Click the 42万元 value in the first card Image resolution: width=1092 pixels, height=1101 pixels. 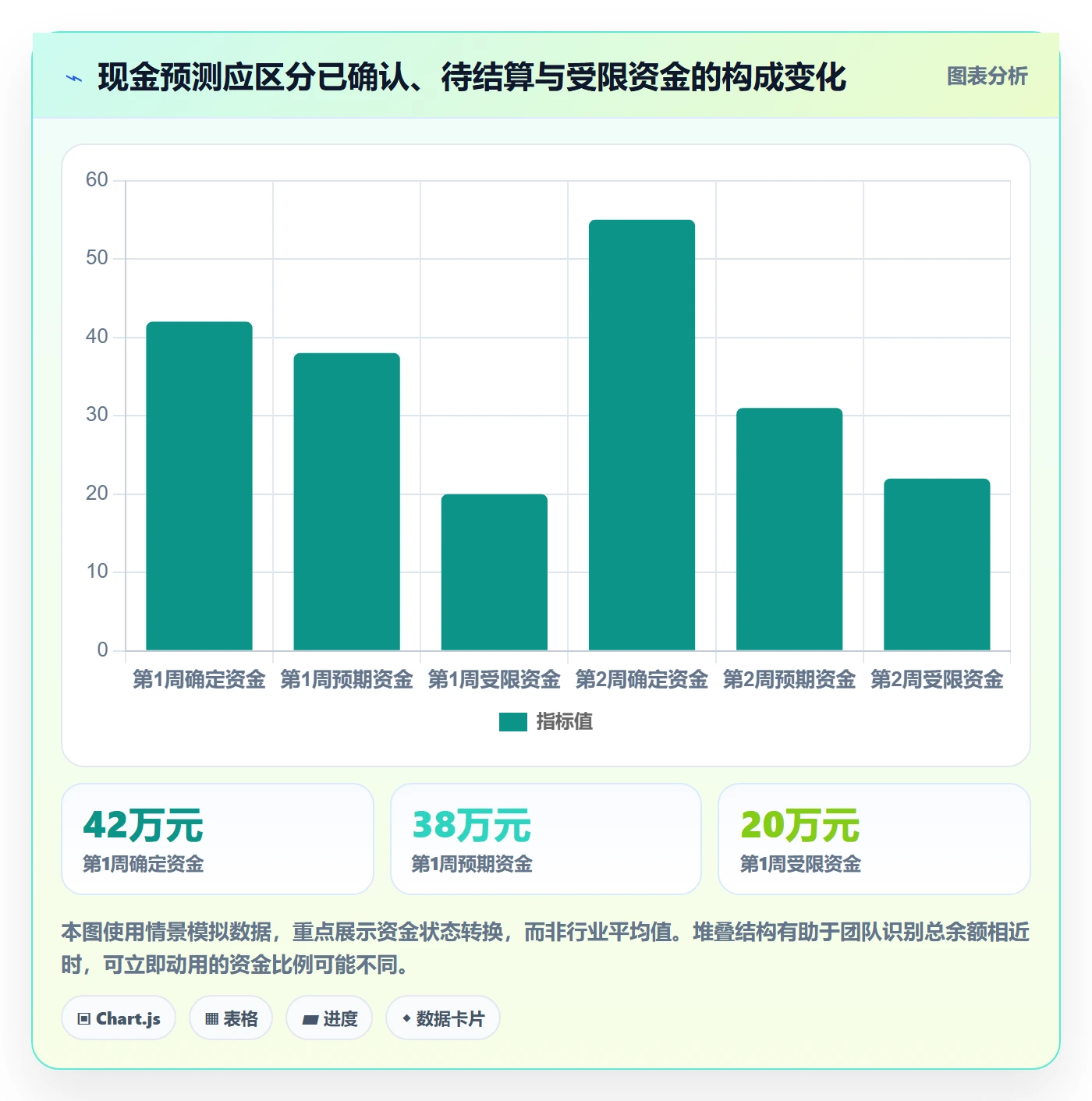pyautogui.click(x=144, y=826)
